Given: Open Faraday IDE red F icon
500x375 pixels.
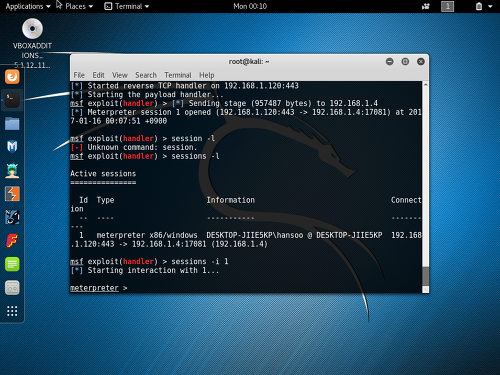Looking at the screenshot, I should pos(12,241).
